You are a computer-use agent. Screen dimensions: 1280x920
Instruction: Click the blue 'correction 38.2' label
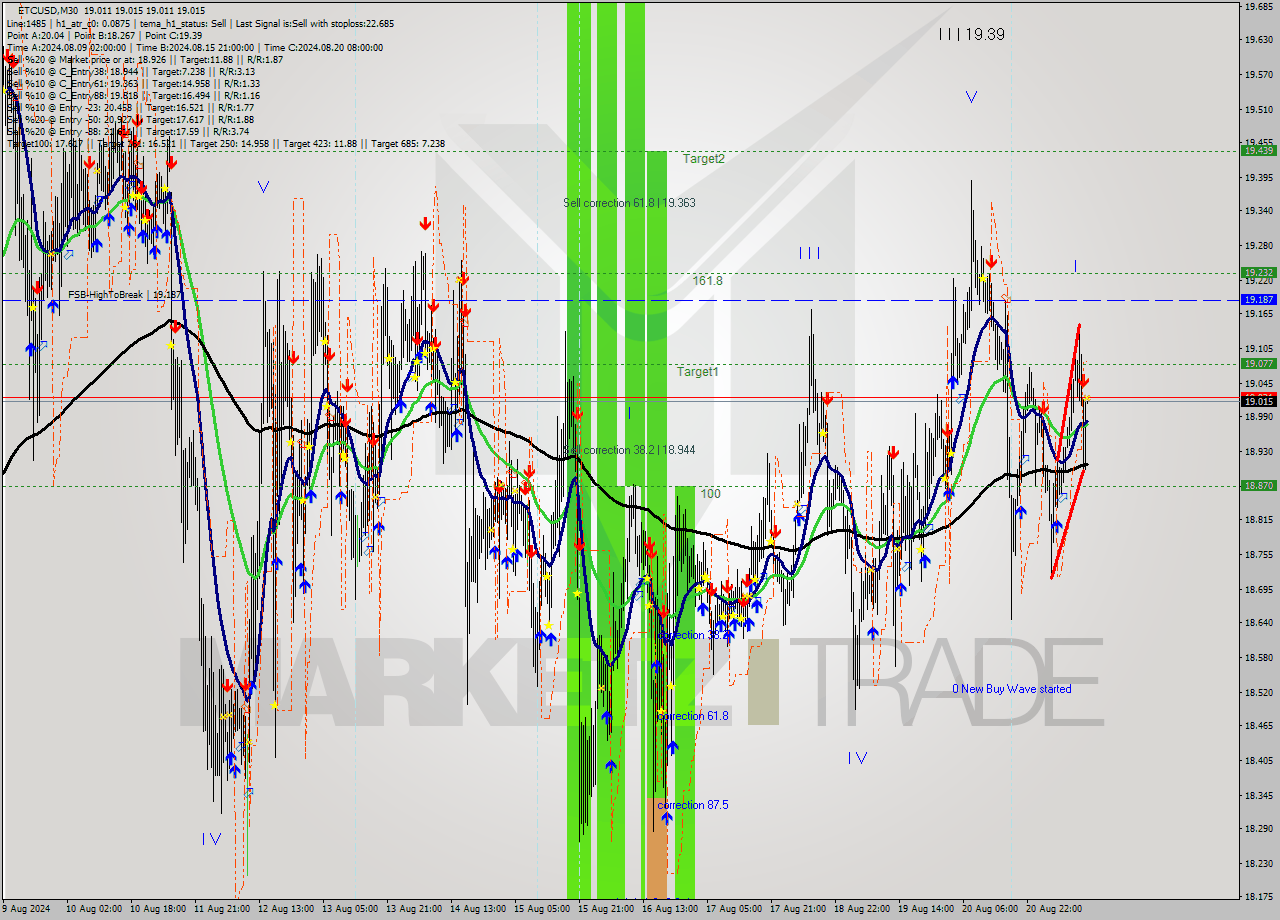pyautogui.click(x=693, y=635)
